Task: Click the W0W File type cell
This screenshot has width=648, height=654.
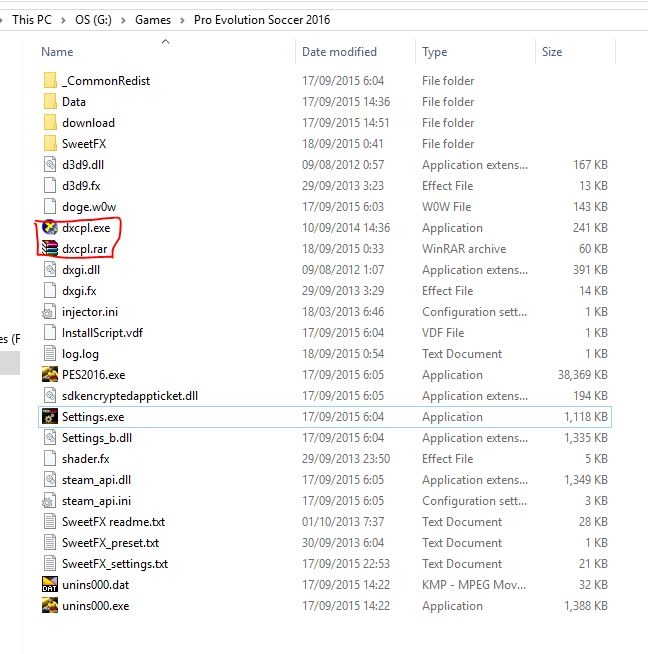Action: point(447,207)
